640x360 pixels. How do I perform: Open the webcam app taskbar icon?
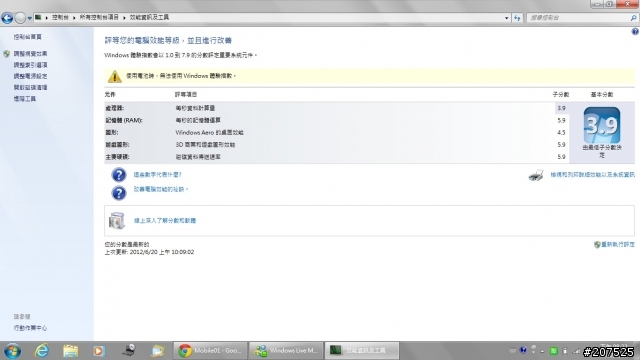coord(129,350)
